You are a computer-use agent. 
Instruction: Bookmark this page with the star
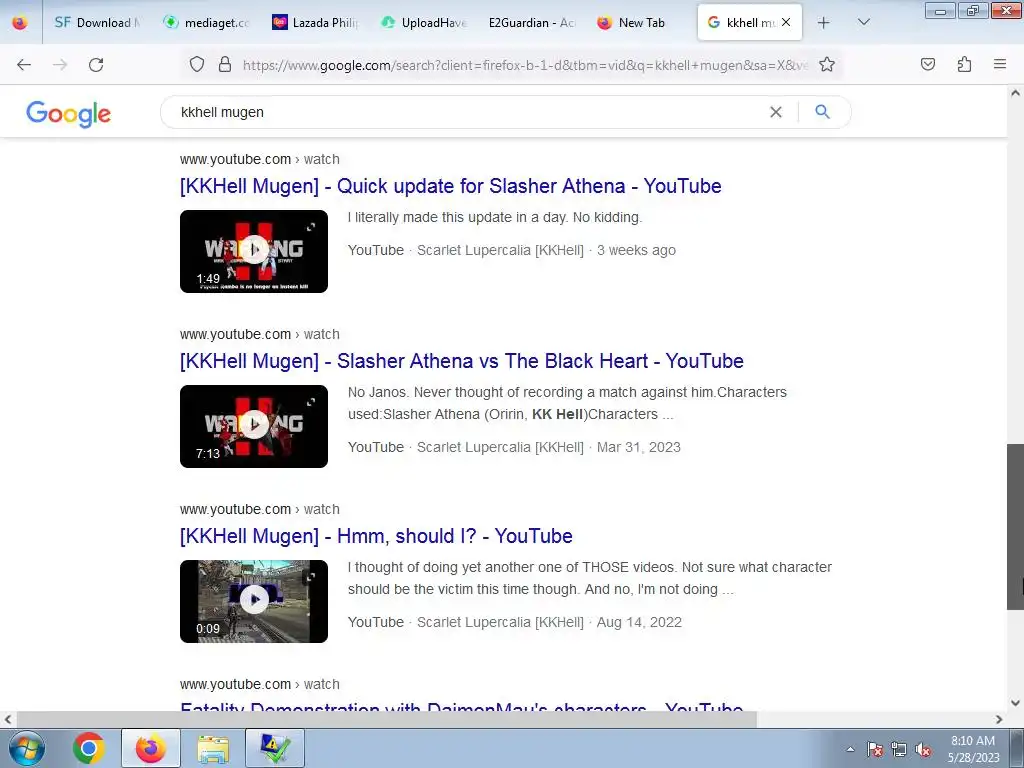tap(827, 64)
